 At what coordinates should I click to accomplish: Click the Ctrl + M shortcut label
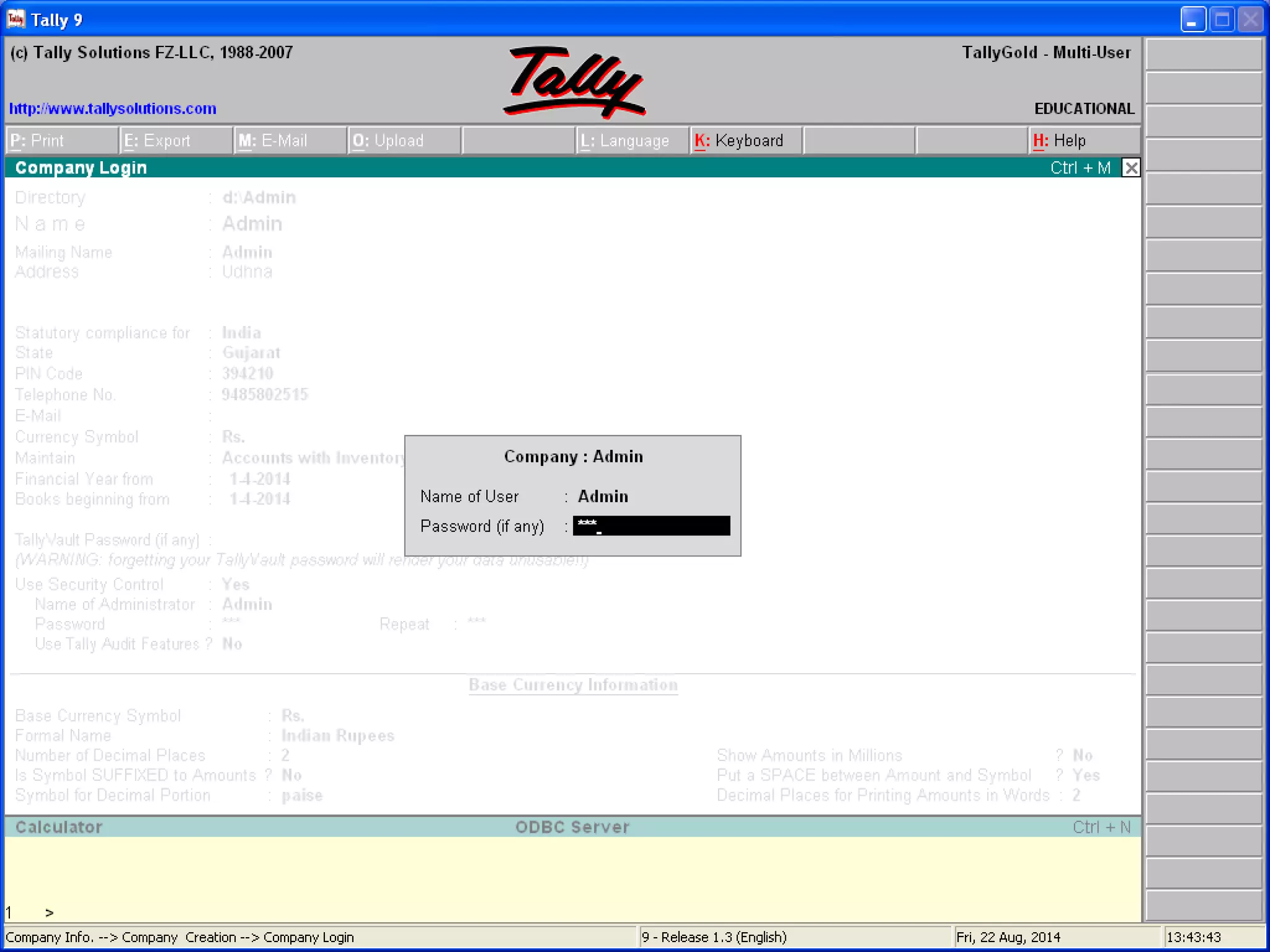1080,168
